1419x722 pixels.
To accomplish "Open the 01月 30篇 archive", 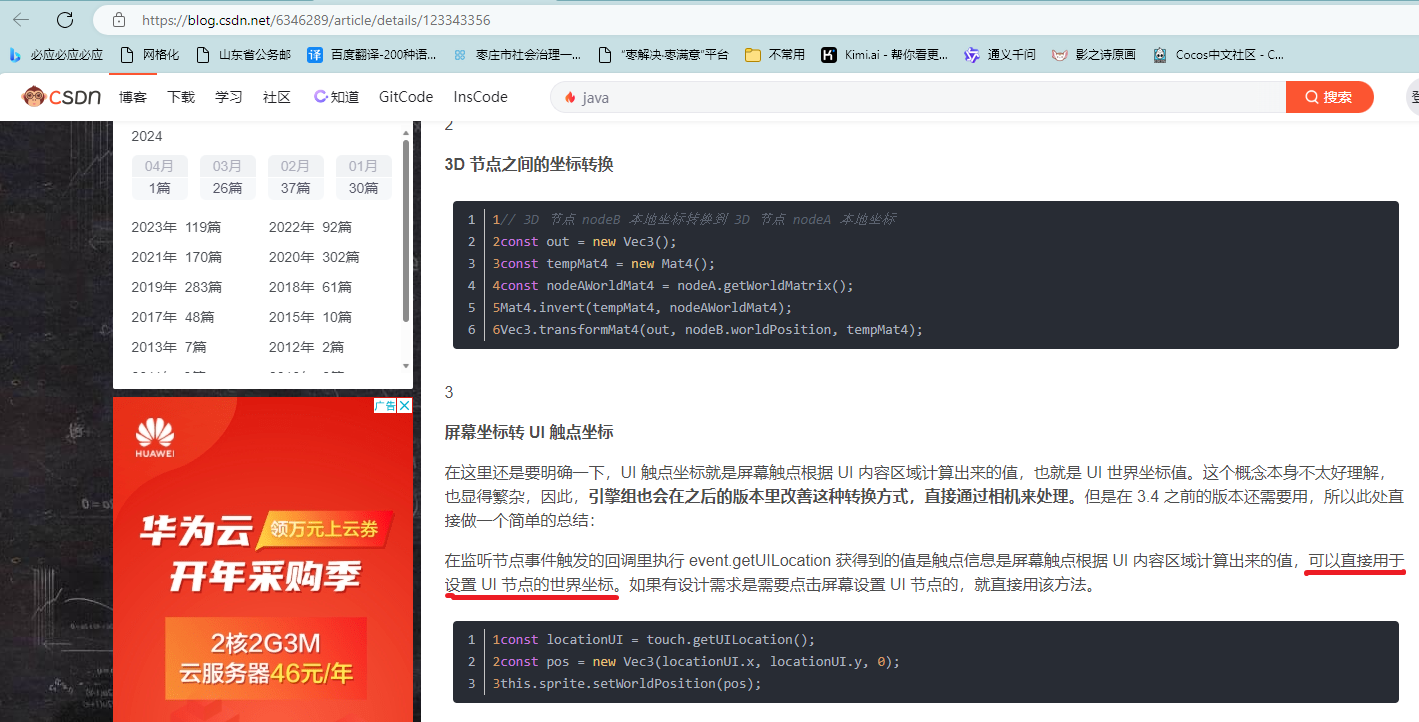I will [x=364, y=177].
